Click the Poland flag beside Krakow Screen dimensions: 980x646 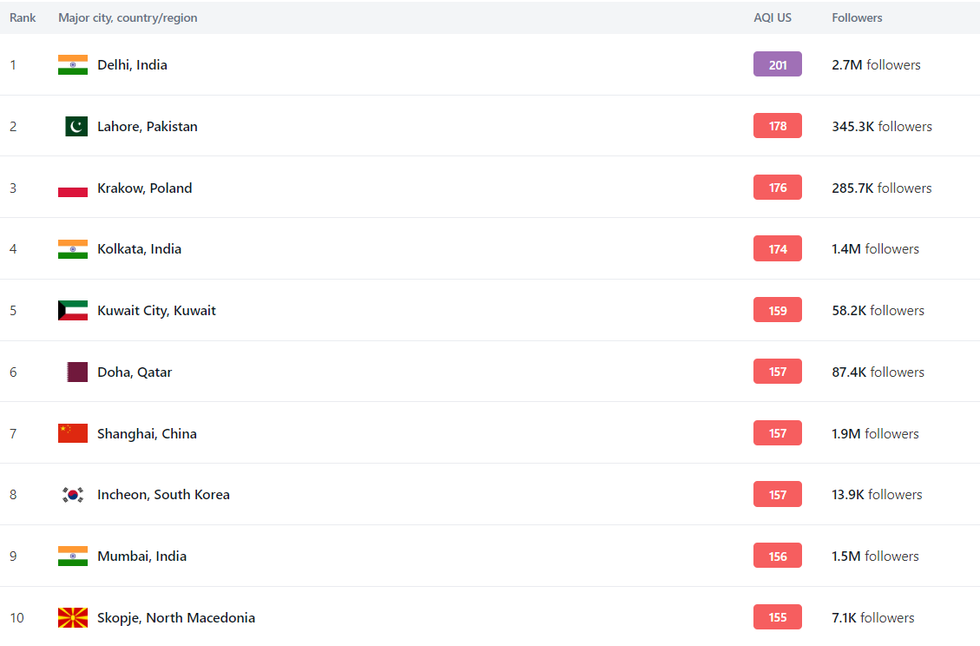(x=73, y=188)
